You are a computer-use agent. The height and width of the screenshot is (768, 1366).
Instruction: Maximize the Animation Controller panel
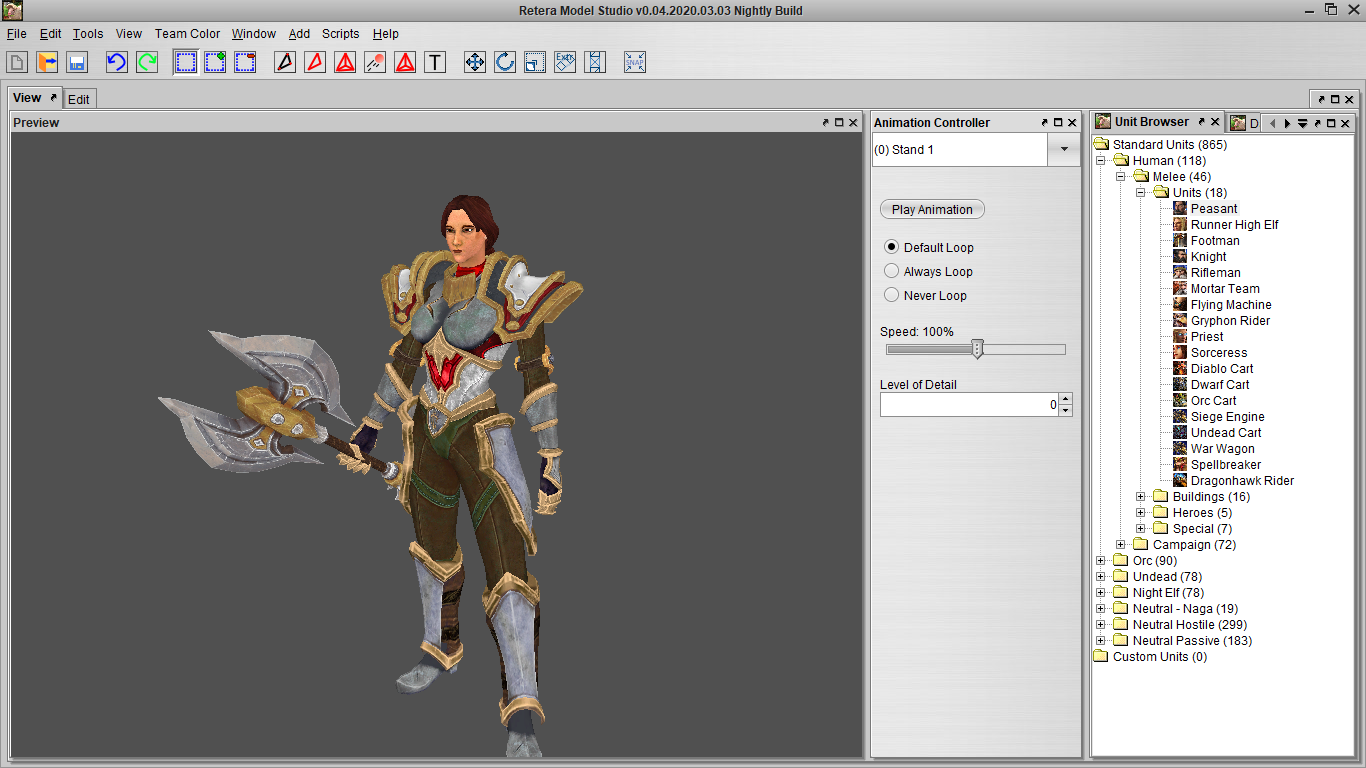1059,122
